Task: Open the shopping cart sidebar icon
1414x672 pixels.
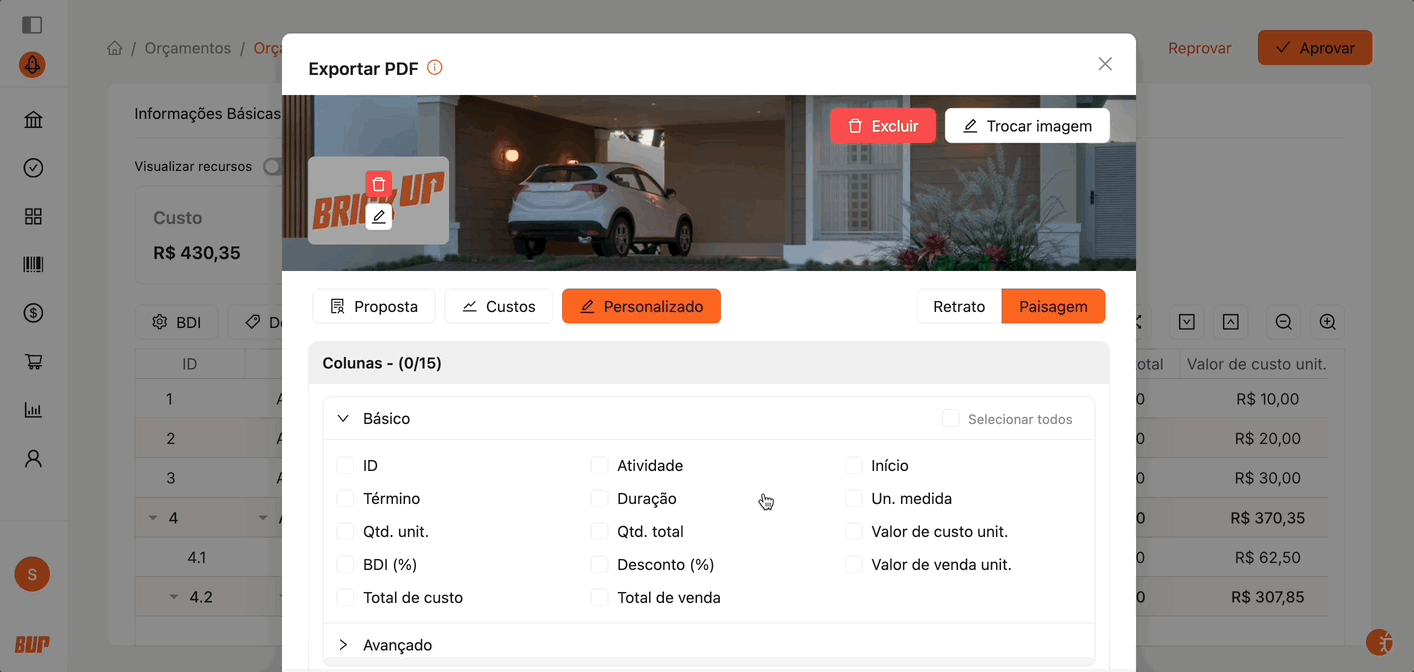Action: (x=33, y=362)
